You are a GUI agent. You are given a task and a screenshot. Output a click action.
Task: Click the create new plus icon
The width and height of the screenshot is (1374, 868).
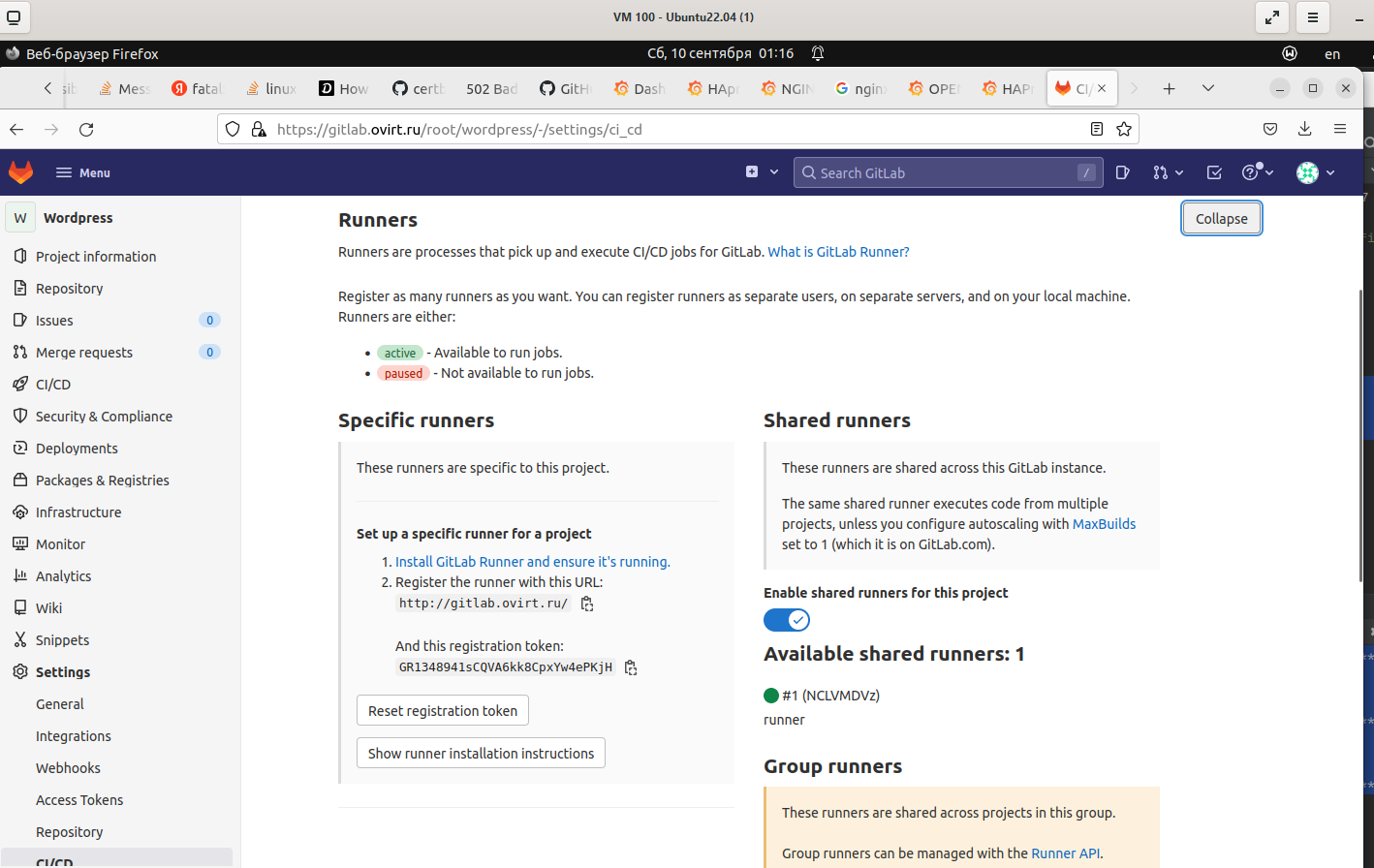click(752, 171)
